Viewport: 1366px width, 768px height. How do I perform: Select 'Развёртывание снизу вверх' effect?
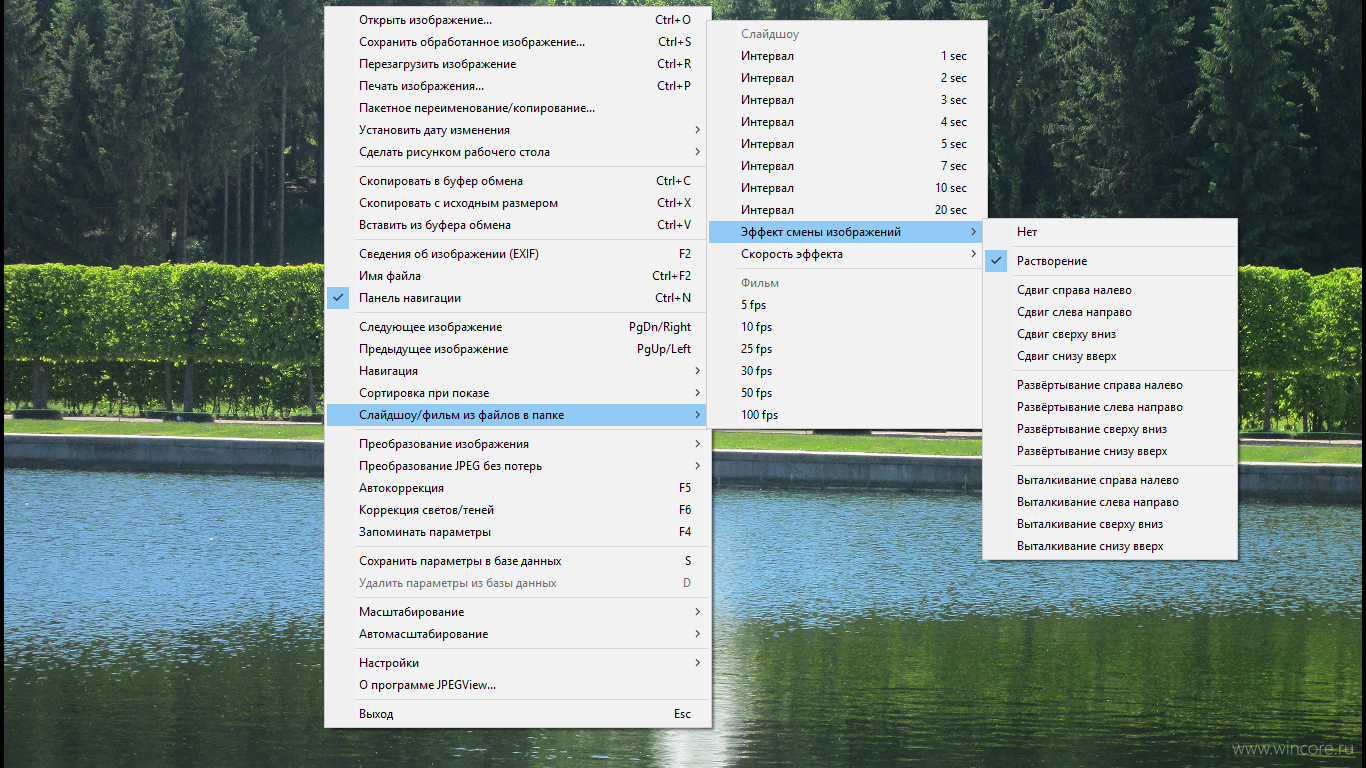1110,451
